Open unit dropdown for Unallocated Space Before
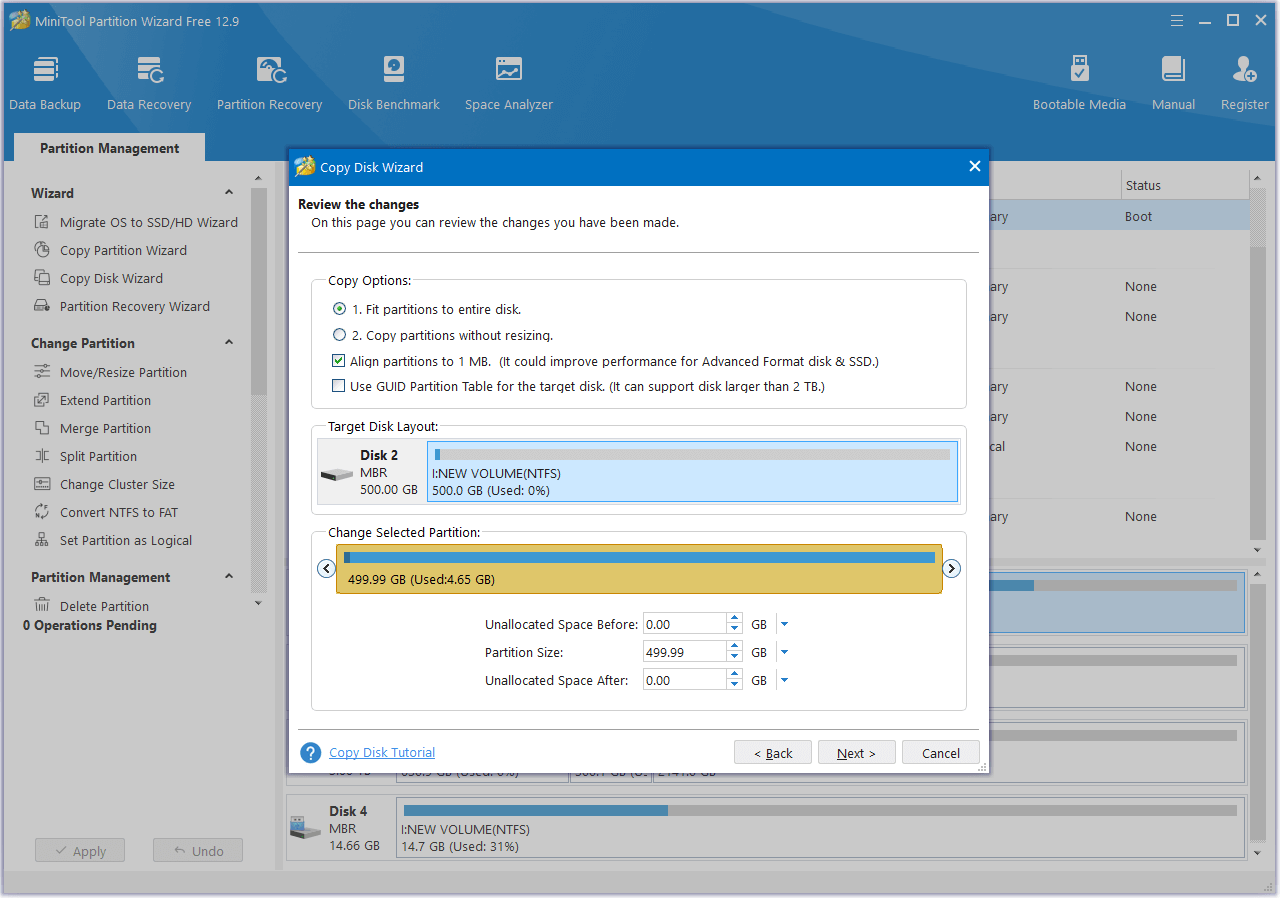The width and height of the screenshot is (1281, 899). click(784, 624)
